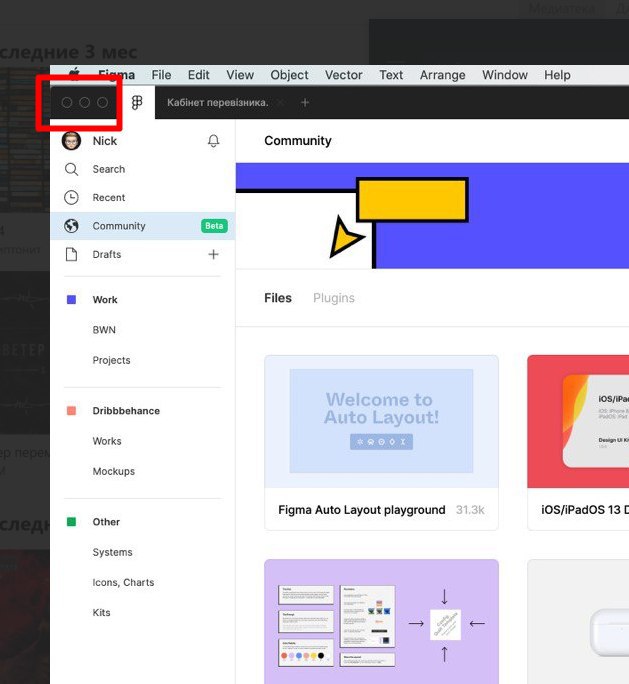Open the iOS/iPadOS 13 card thumbnail
The width and height of the screenshot is (629, 684).
tap(578, 421)
